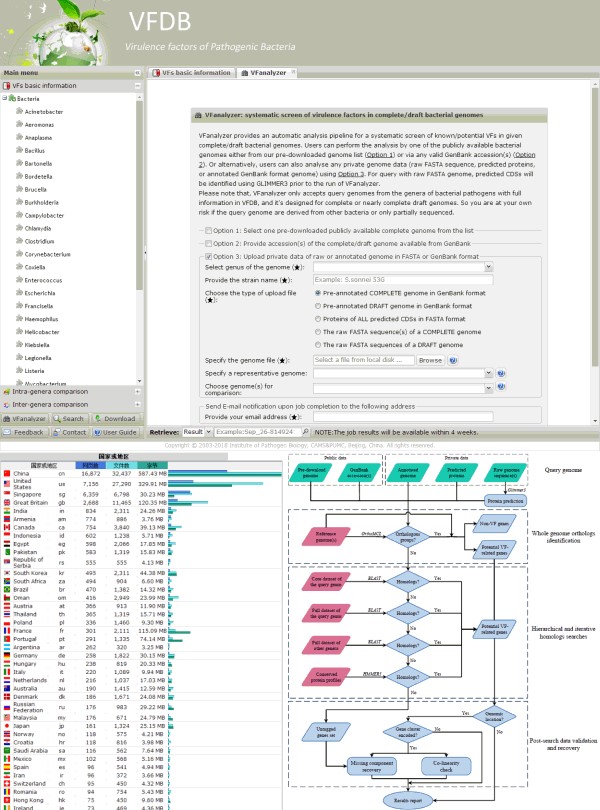Click the Browse button for genome file
Image resolution: width=600 pixels, height=810 pixels.
(x=430, y=359)
